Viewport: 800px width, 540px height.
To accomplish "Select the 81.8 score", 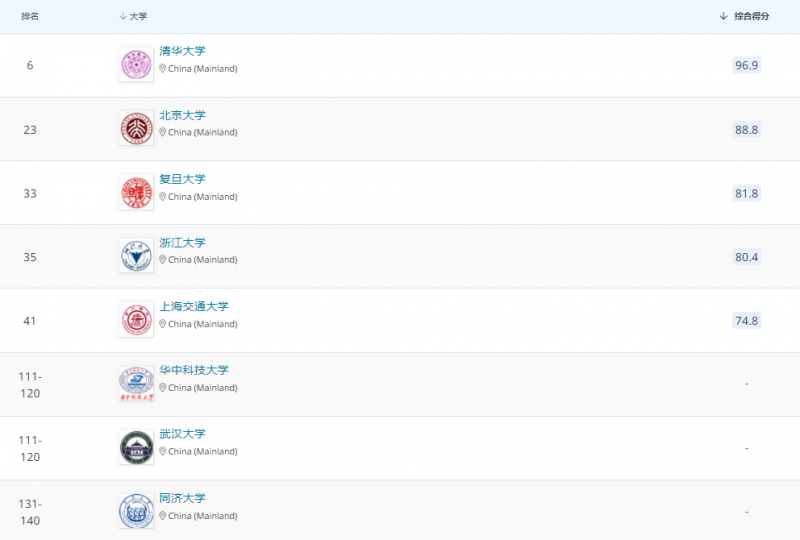I will pyautogui.click(x=746, y=193).
